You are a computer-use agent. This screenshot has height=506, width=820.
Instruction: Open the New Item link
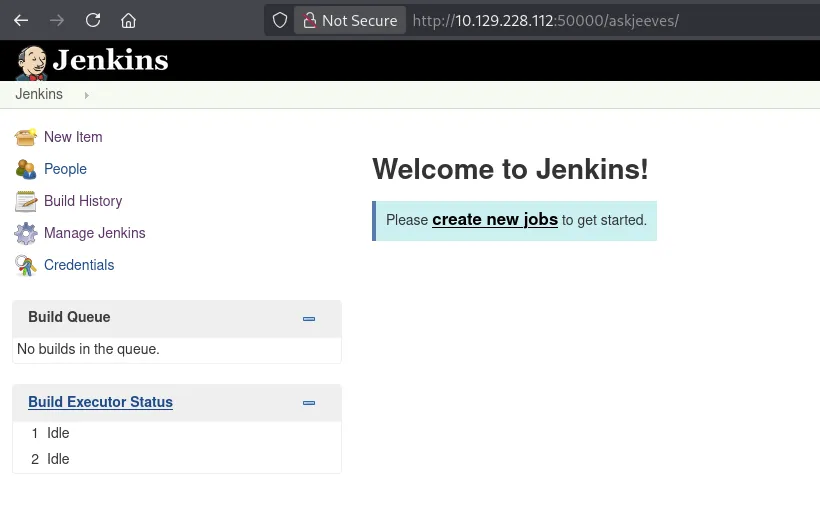pyautogui.click(x=73, y=137)
